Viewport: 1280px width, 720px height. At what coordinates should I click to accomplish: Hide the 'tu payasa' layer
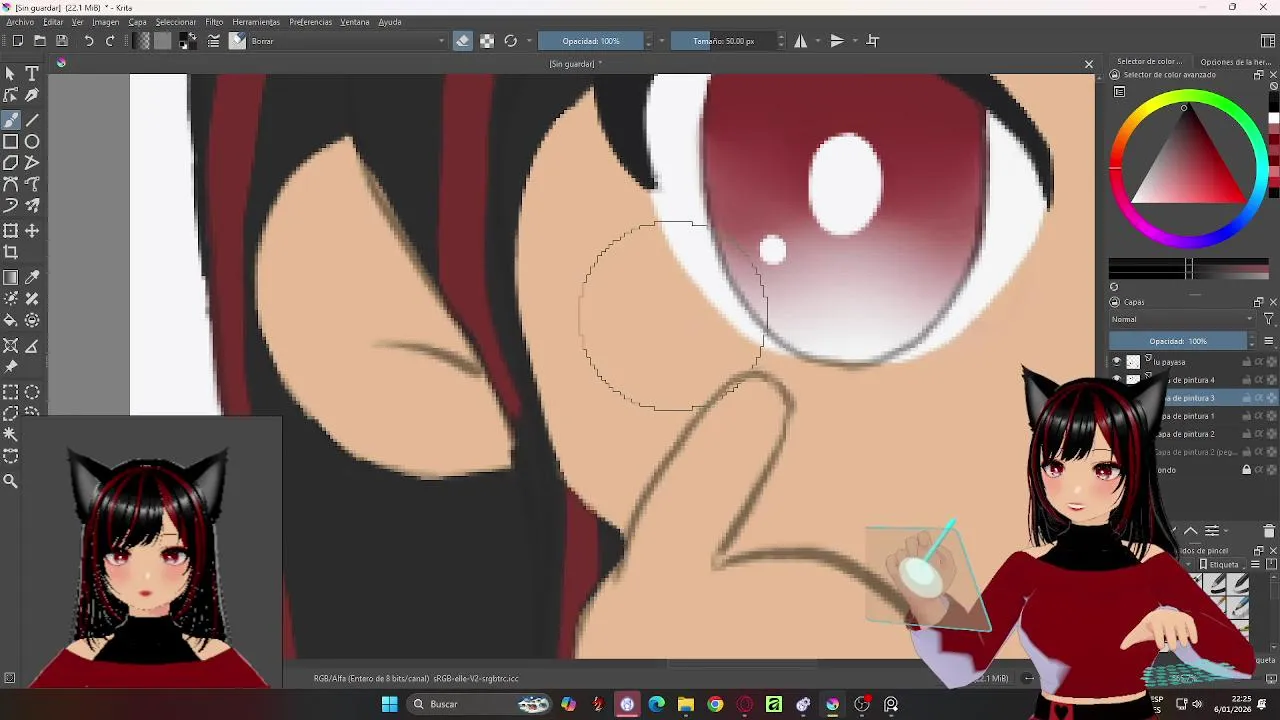point(1116,362)
